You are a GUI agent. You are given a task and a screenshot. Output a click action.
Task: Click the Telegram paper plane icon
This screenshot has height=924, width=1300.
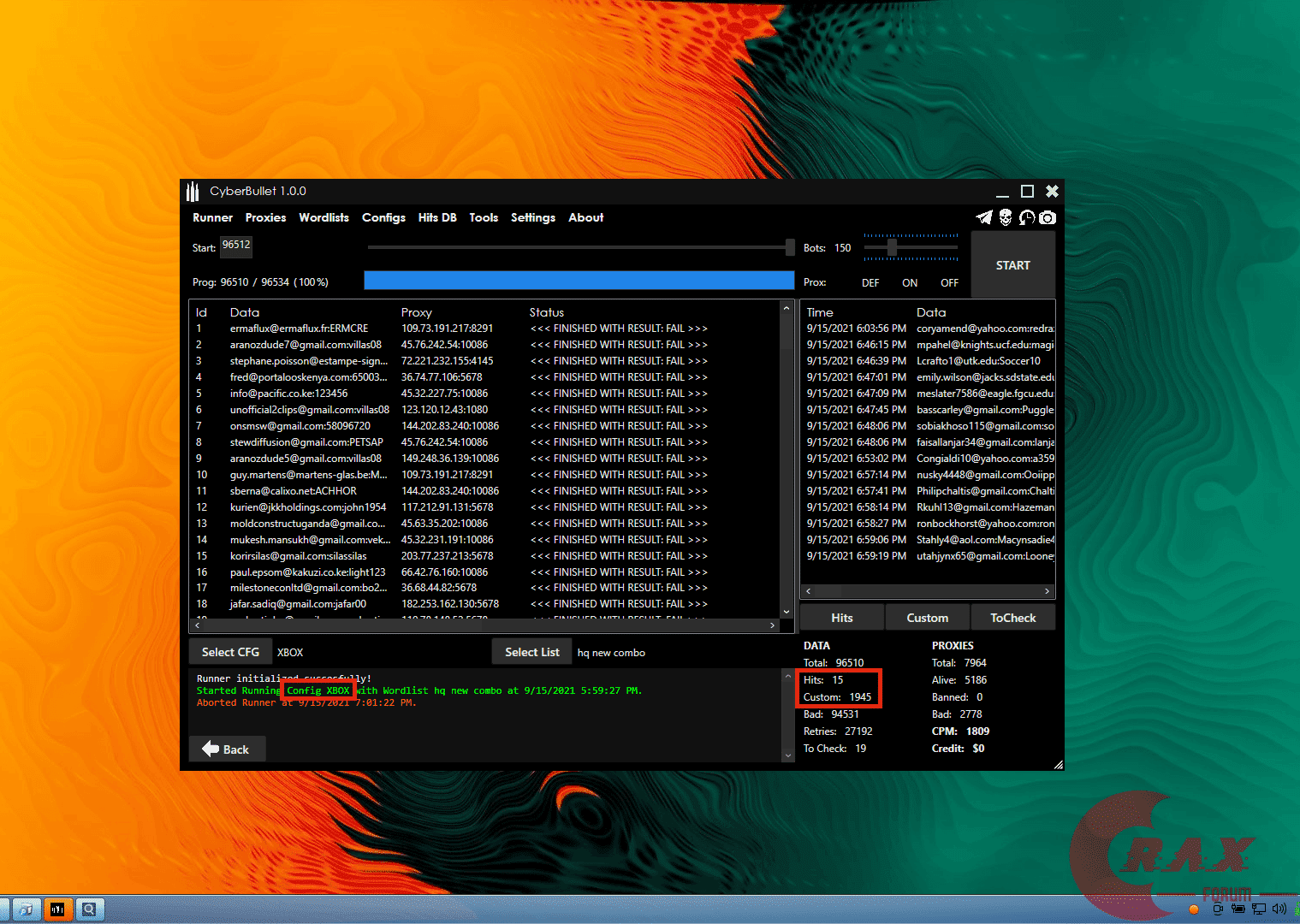983,217
